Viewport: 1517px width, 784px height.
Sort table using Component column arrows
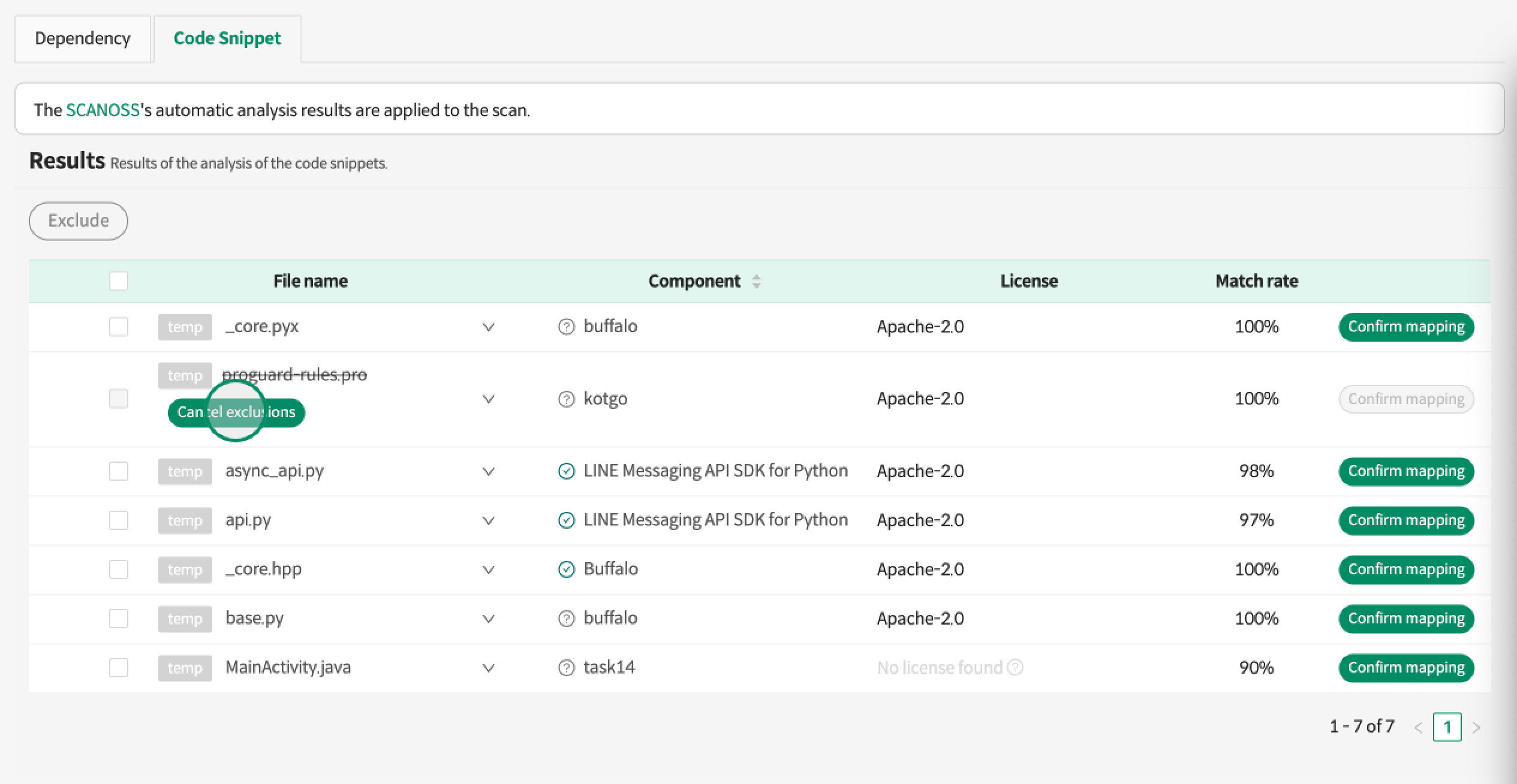click(757, 281)
